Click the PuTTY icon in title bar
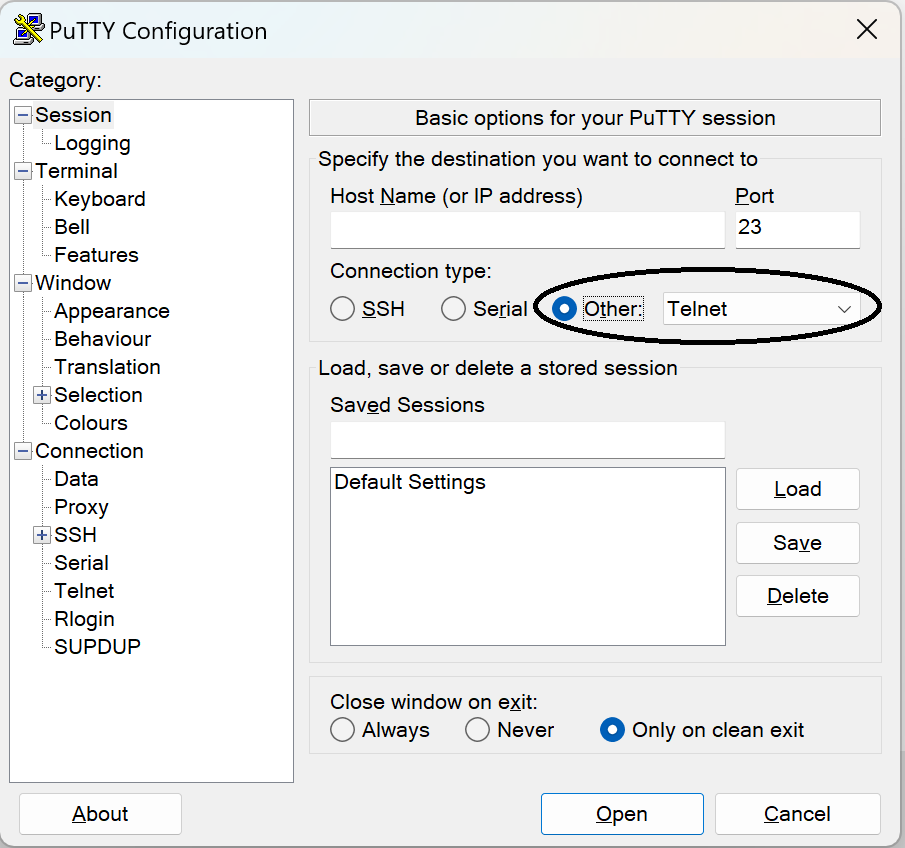Screen dimensions: 905x848 click(28, 29)
